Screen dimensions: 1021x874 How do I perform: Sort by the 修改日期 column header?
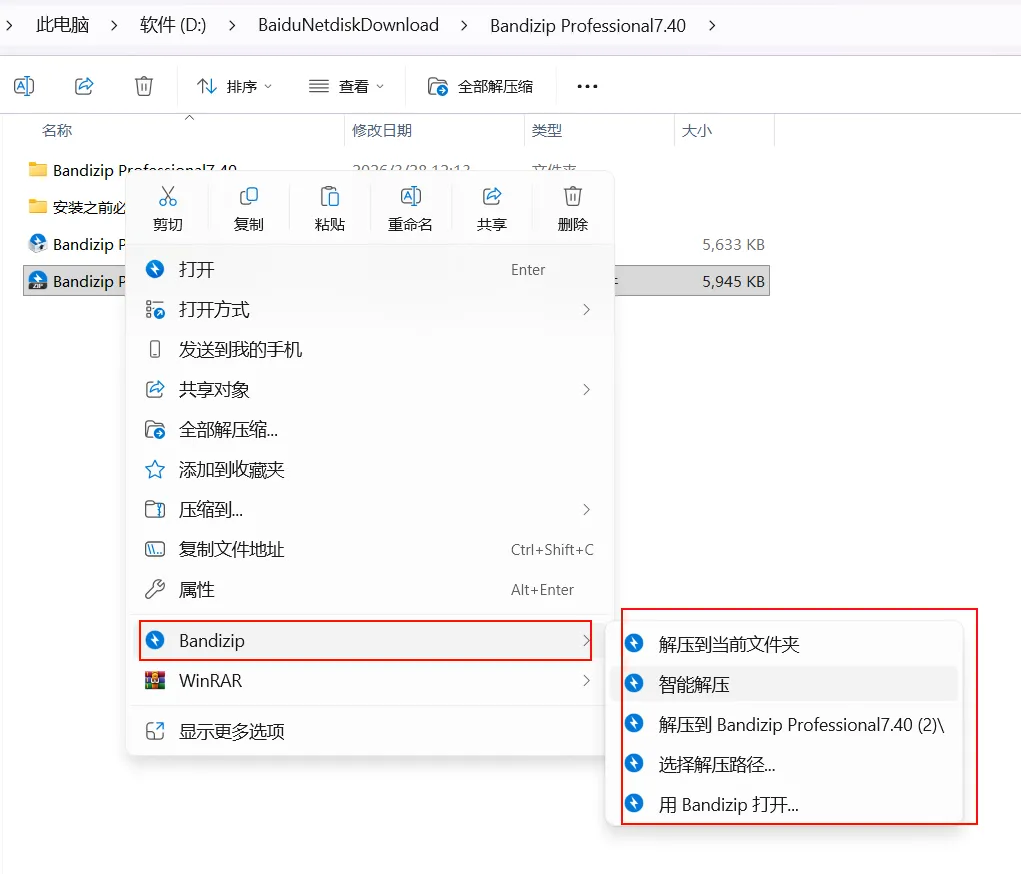pyautogui.click(x=382, y=131)
